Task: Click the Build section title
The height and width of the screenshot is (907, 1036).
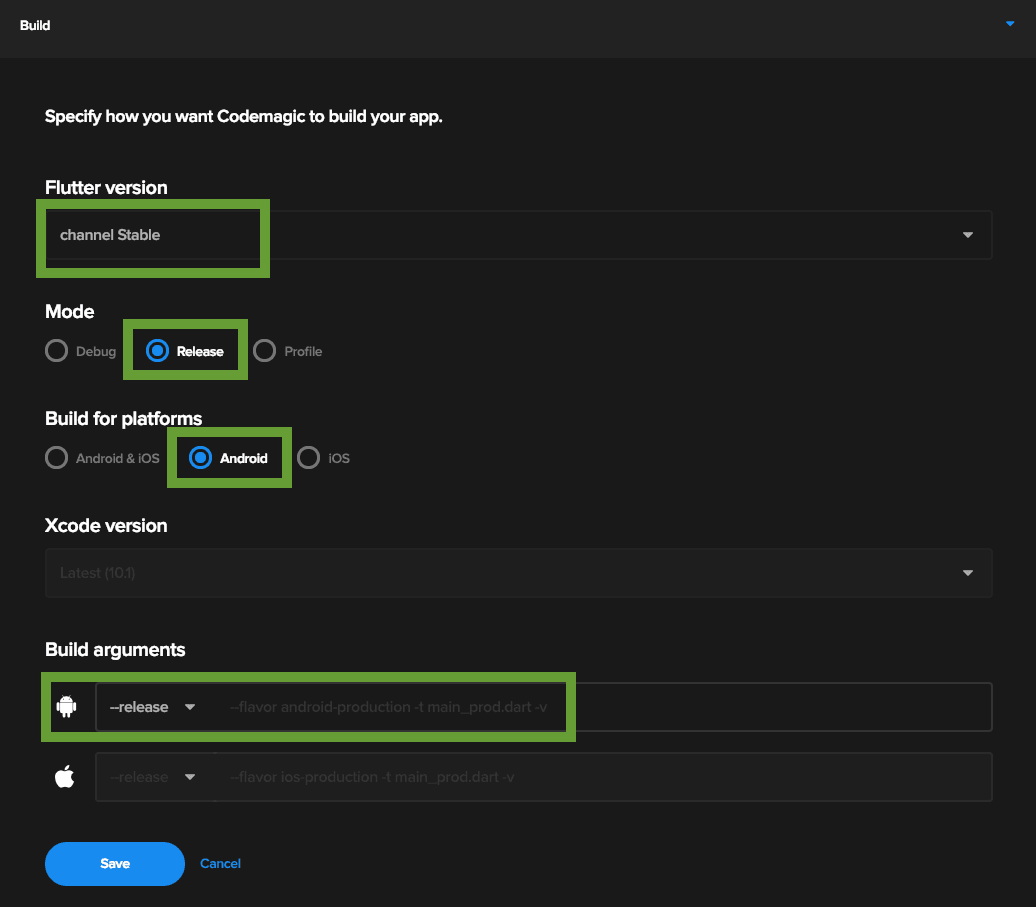Action: point(35,25)
